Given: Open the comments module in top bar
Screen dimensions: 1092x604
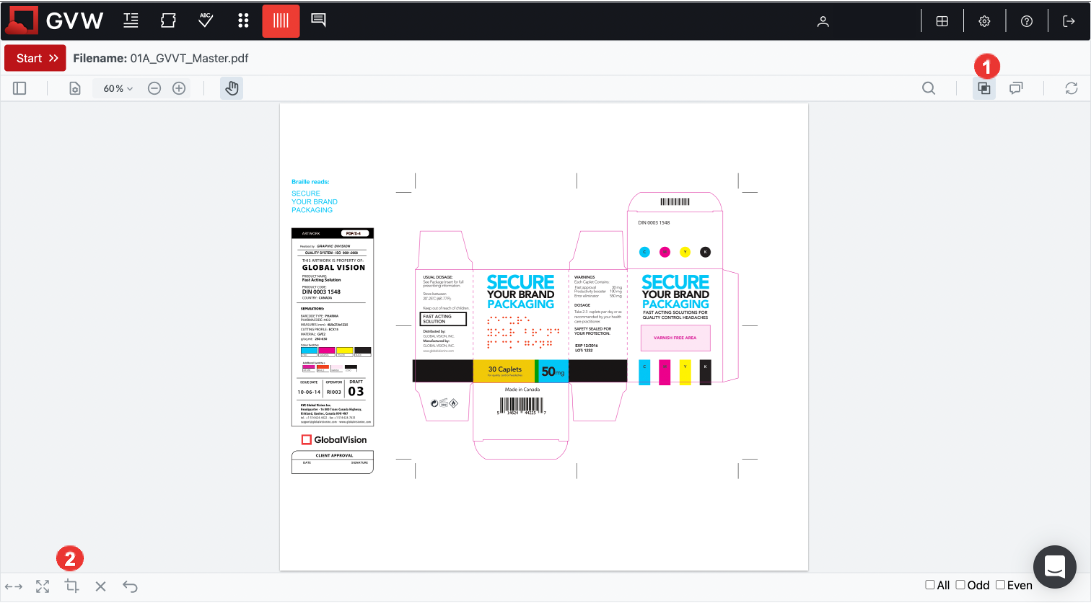Looking at the screenshot, I should (x=318, y=21).
